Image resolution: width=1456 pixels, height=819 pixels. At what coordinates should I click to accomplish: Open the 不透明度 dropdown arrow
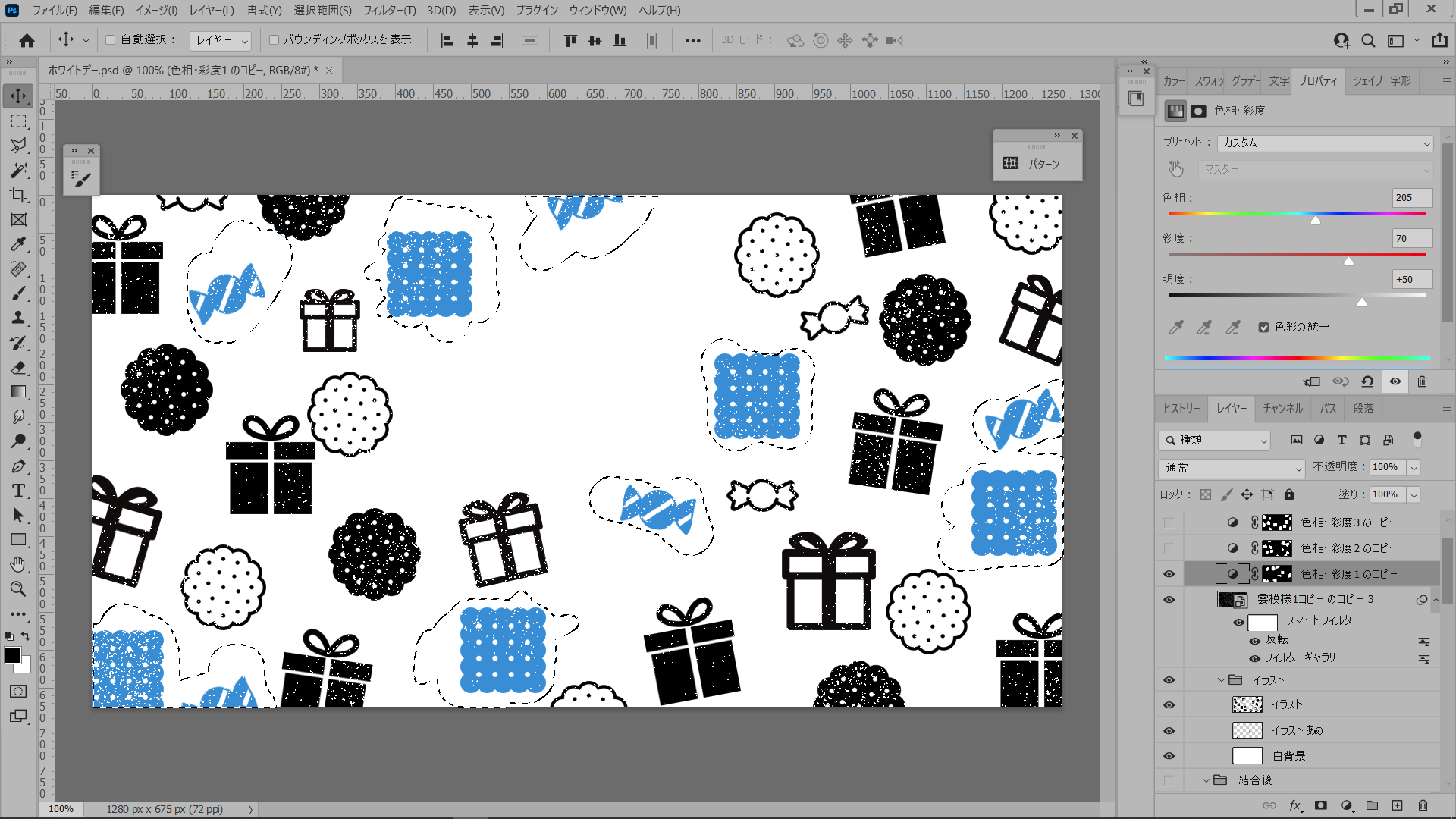coord(1414,468)
